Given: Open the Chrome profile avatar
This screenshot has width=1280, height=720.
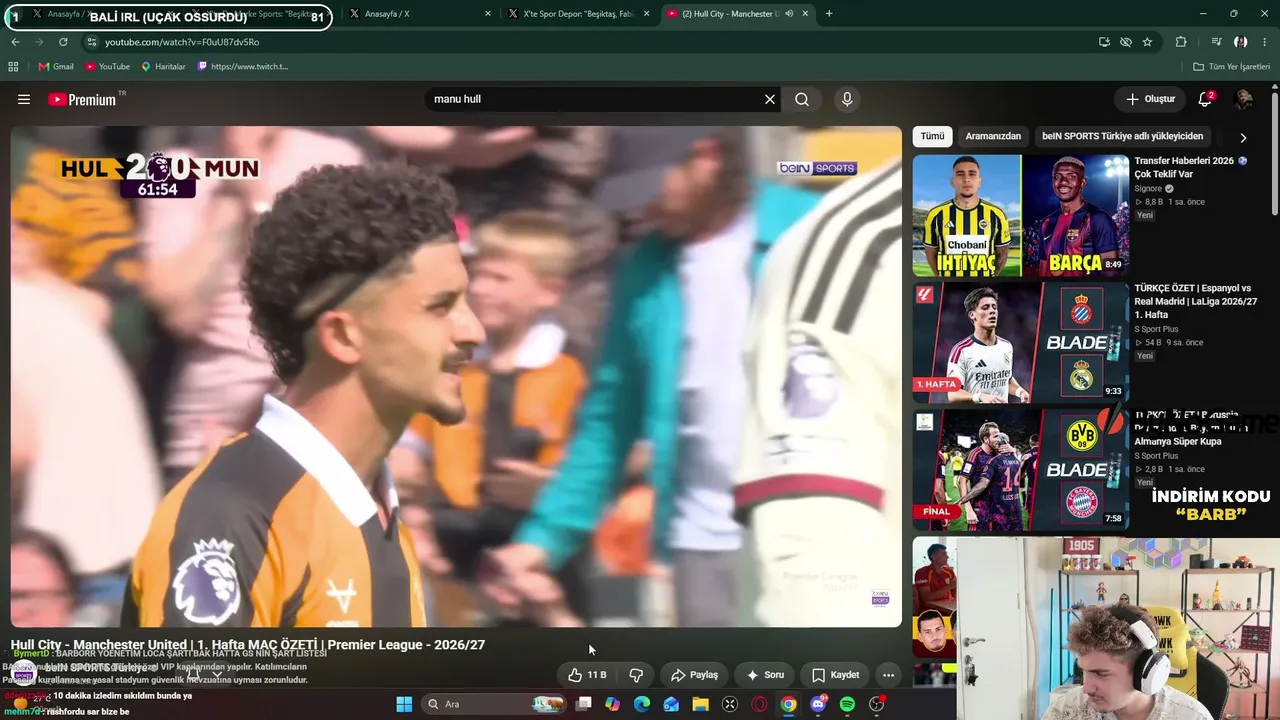Looking at the screenshot, I should click(1241, 42).
